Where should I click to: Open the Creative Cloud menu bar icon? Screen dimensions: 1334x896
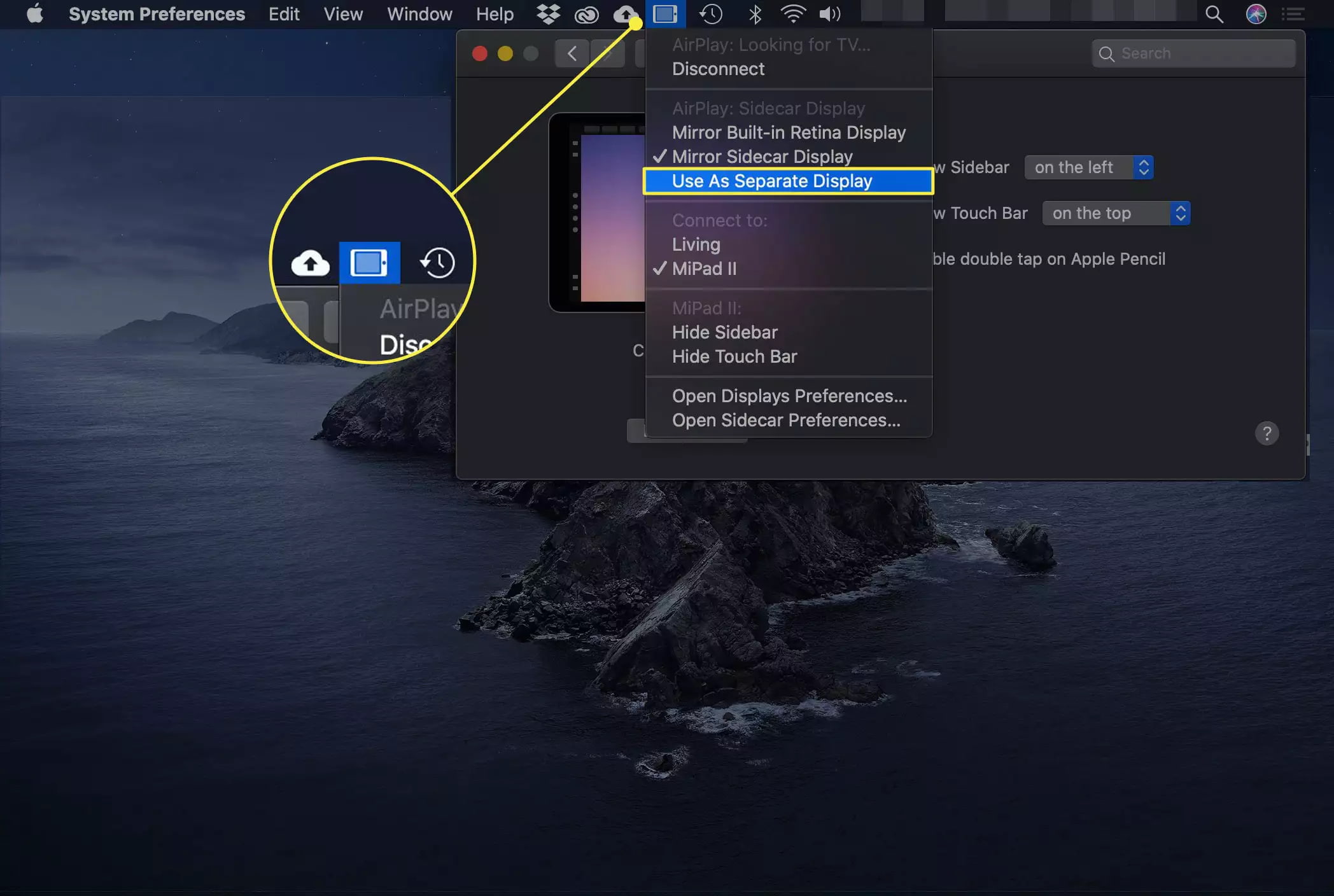586,14
